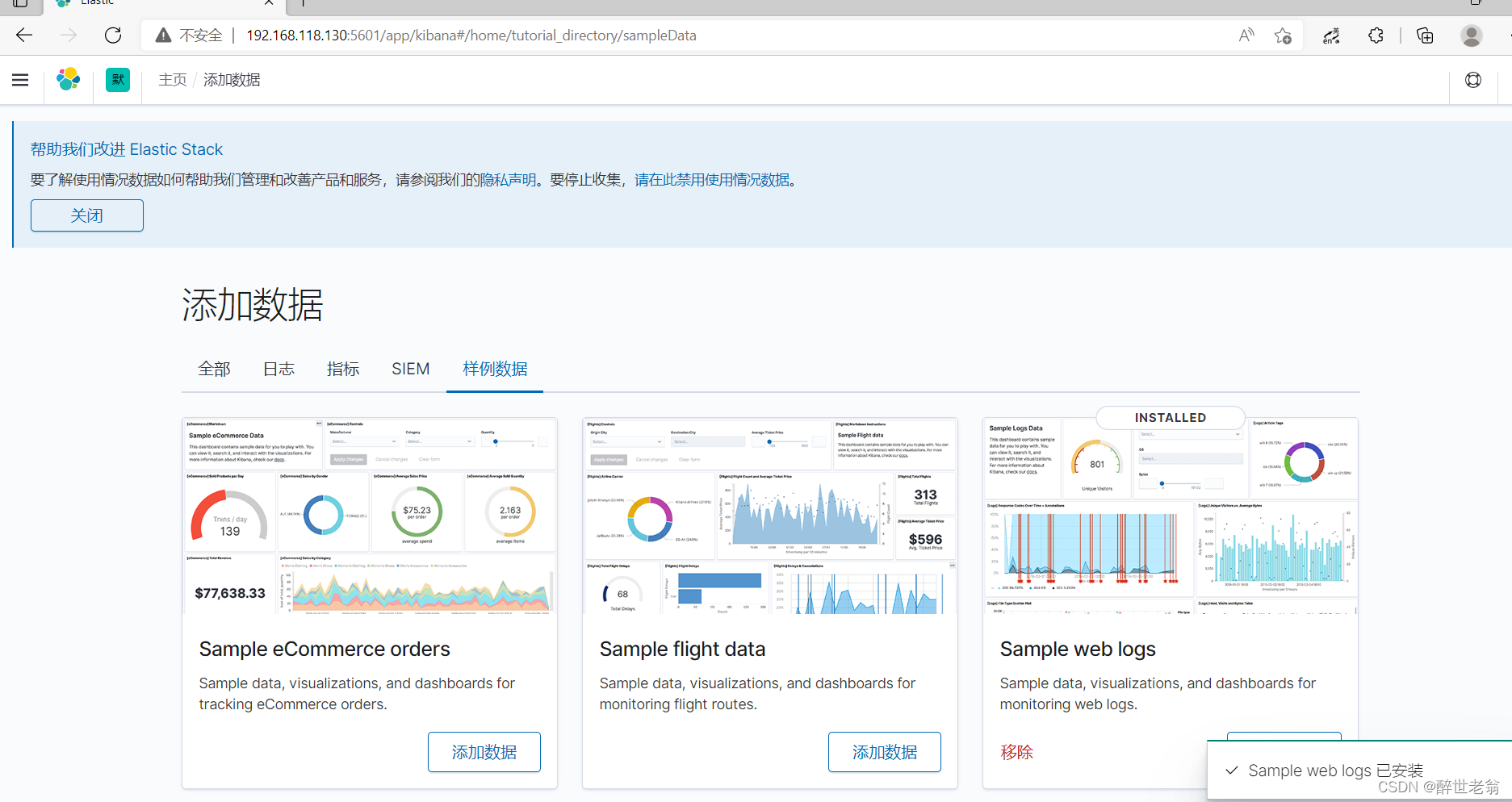Switch to the 全部 tab

pyautogui.click(x=214, y=369)
